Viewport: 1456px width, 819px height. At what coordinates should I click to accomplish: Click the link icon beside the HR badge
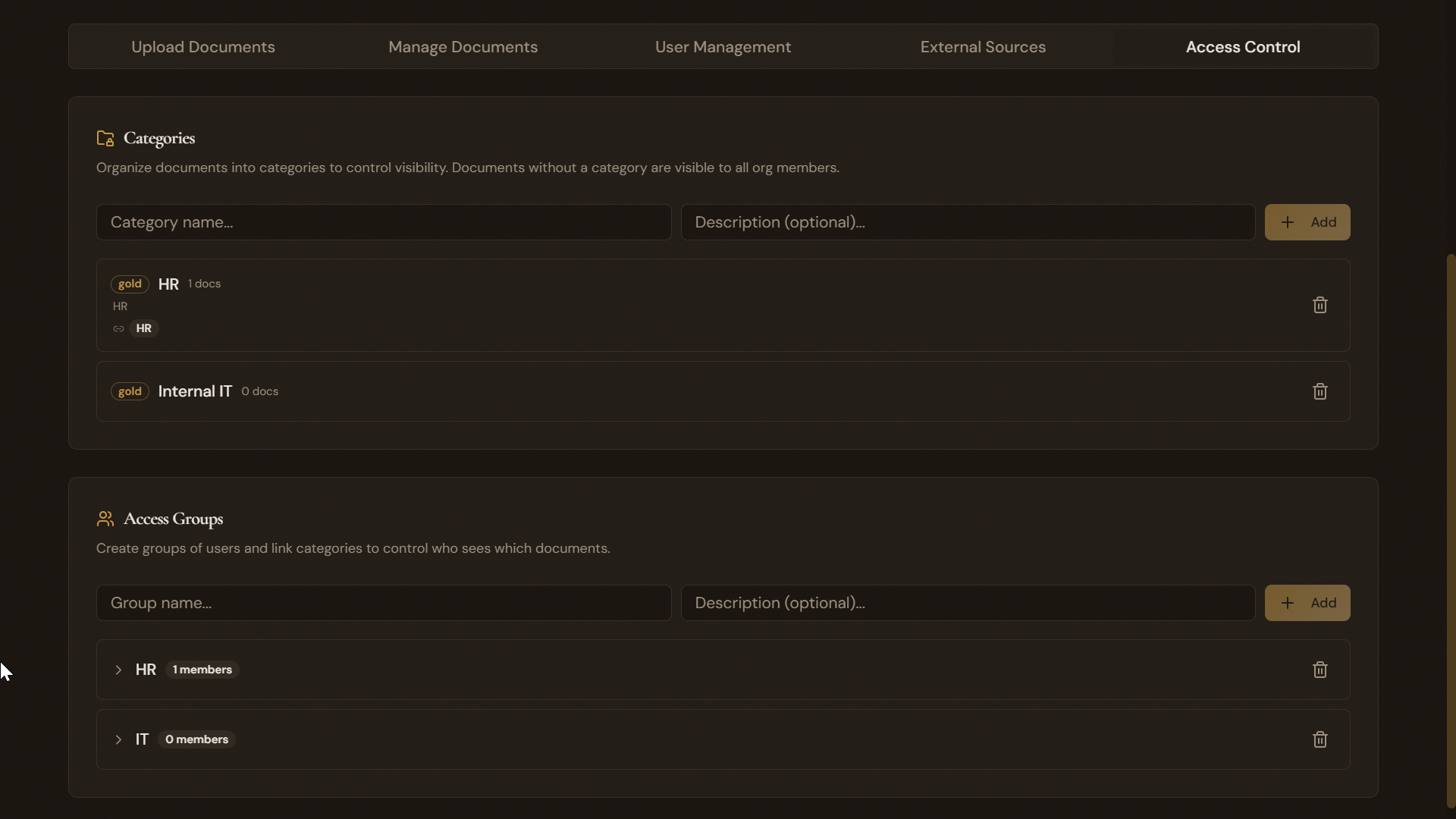(x=118, y=328)
